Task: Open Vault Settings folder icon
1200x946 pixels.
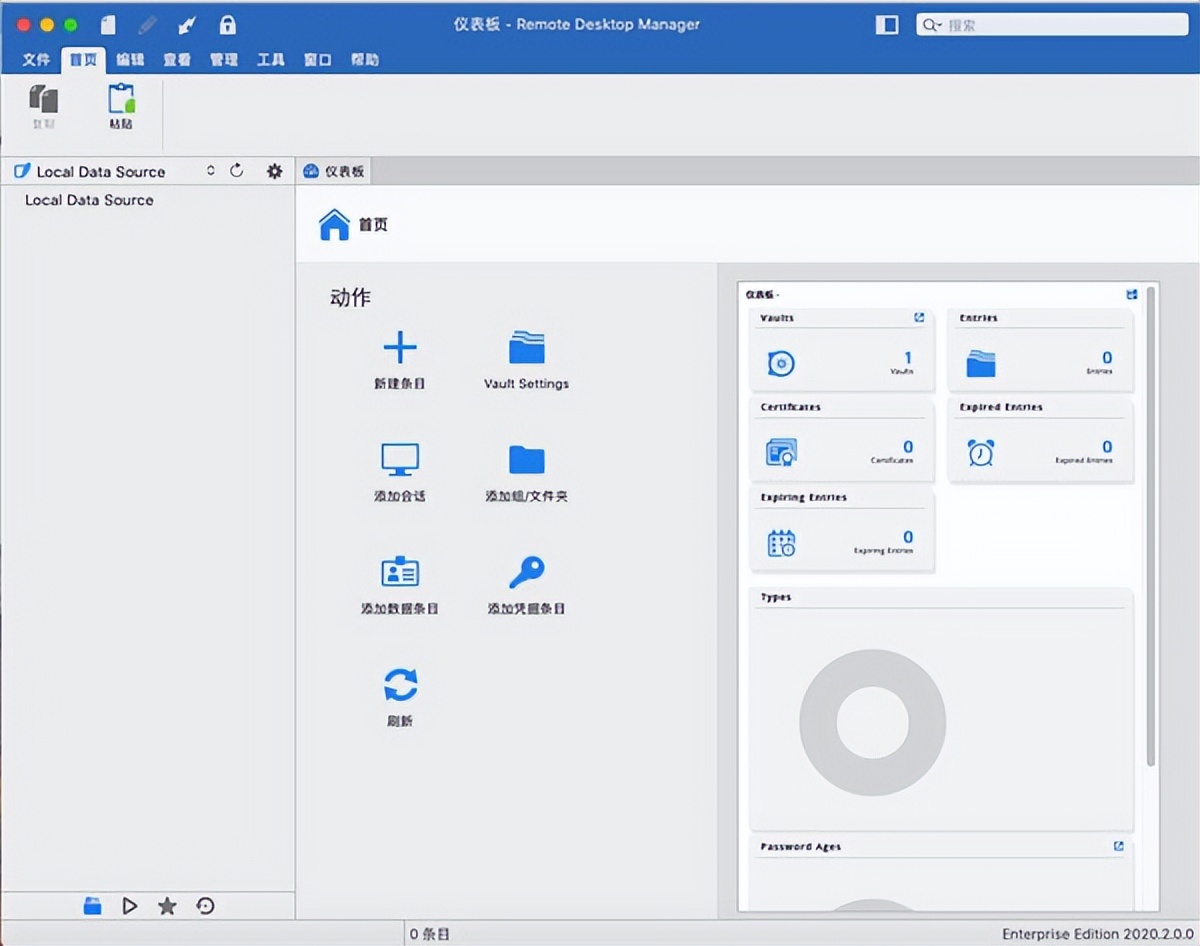Action: click(526, 348)
